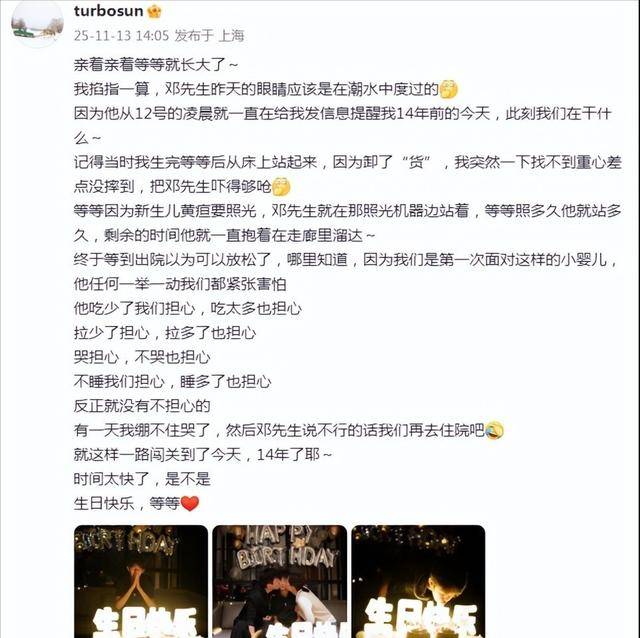Click the emoji after 吓得够呛

[281, 187]
